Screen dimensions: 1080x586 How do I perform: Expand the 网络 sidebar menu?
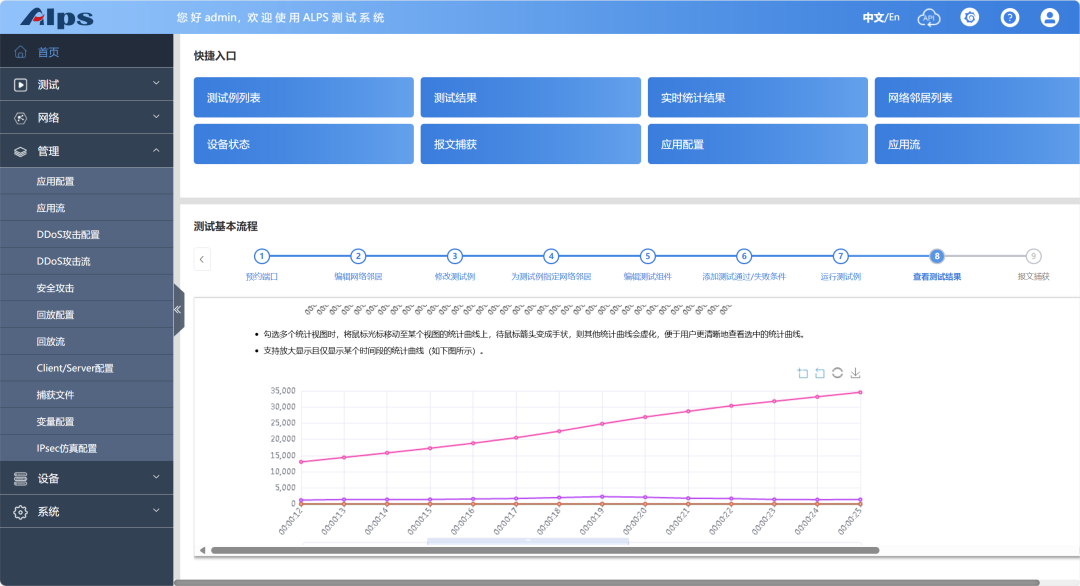tap(87, 118)
